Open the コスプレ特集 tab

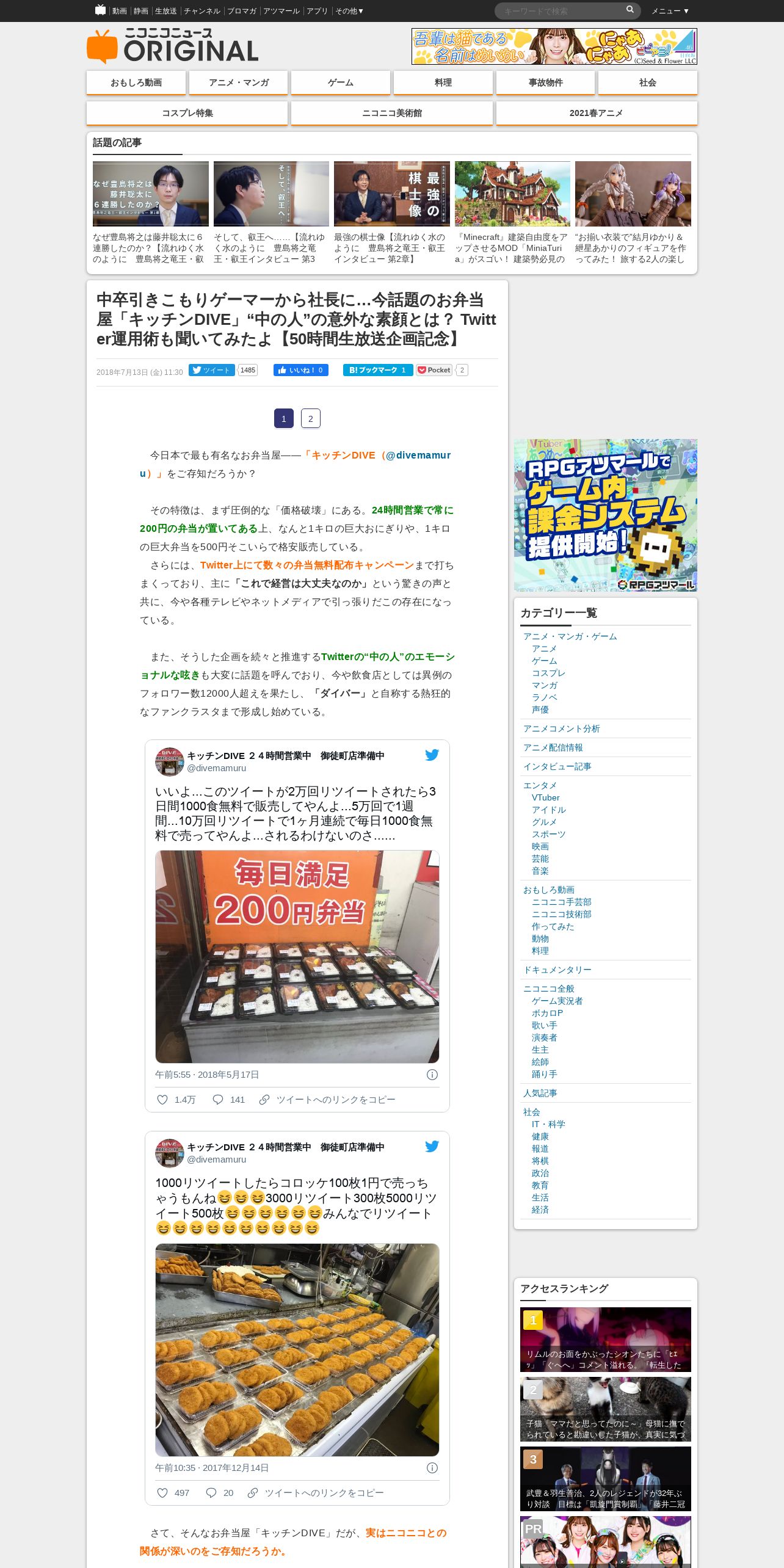coord(187,113)
